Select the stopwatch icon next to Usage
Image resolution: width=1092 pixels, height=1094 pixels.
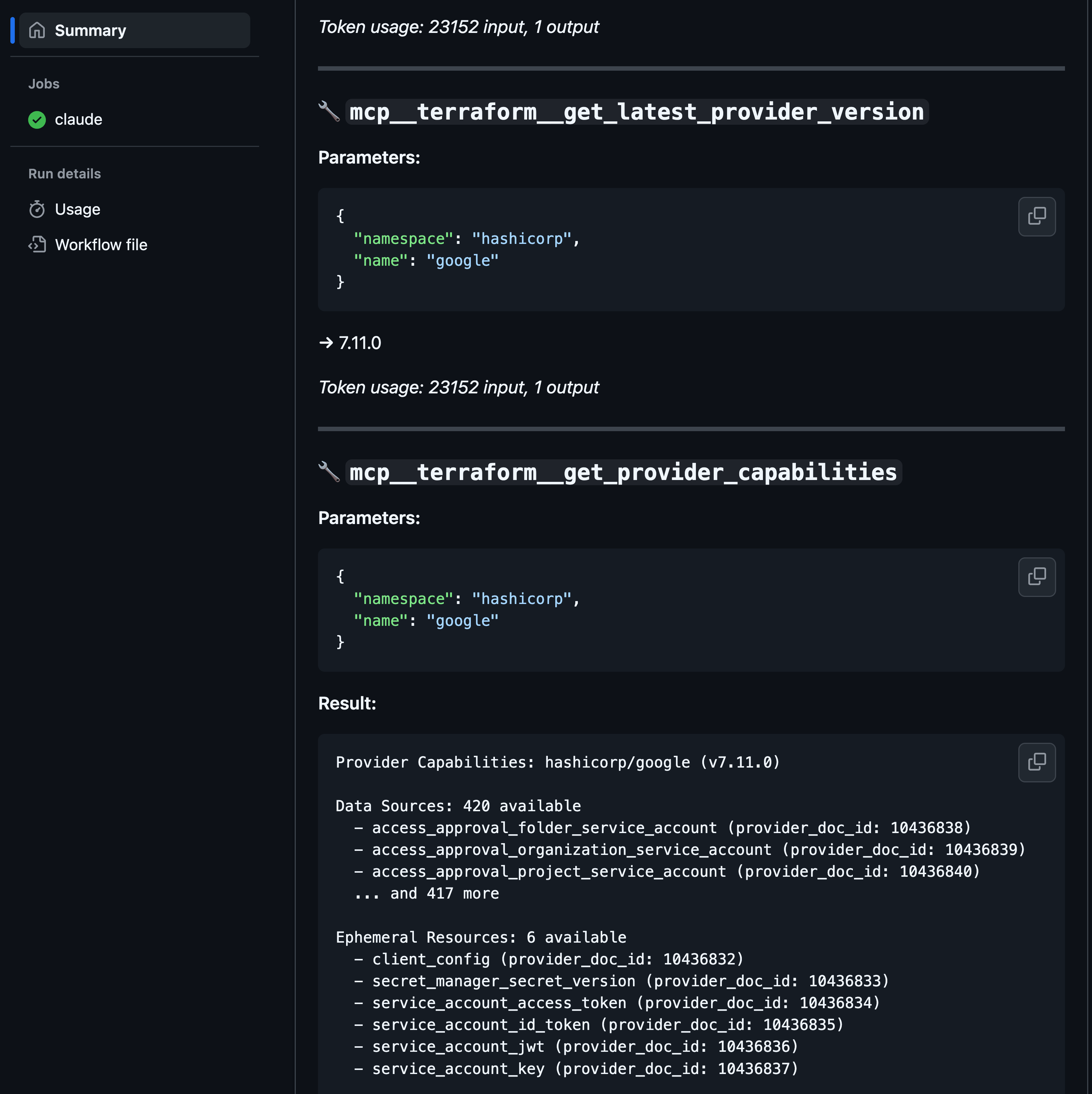pos(36,209)
